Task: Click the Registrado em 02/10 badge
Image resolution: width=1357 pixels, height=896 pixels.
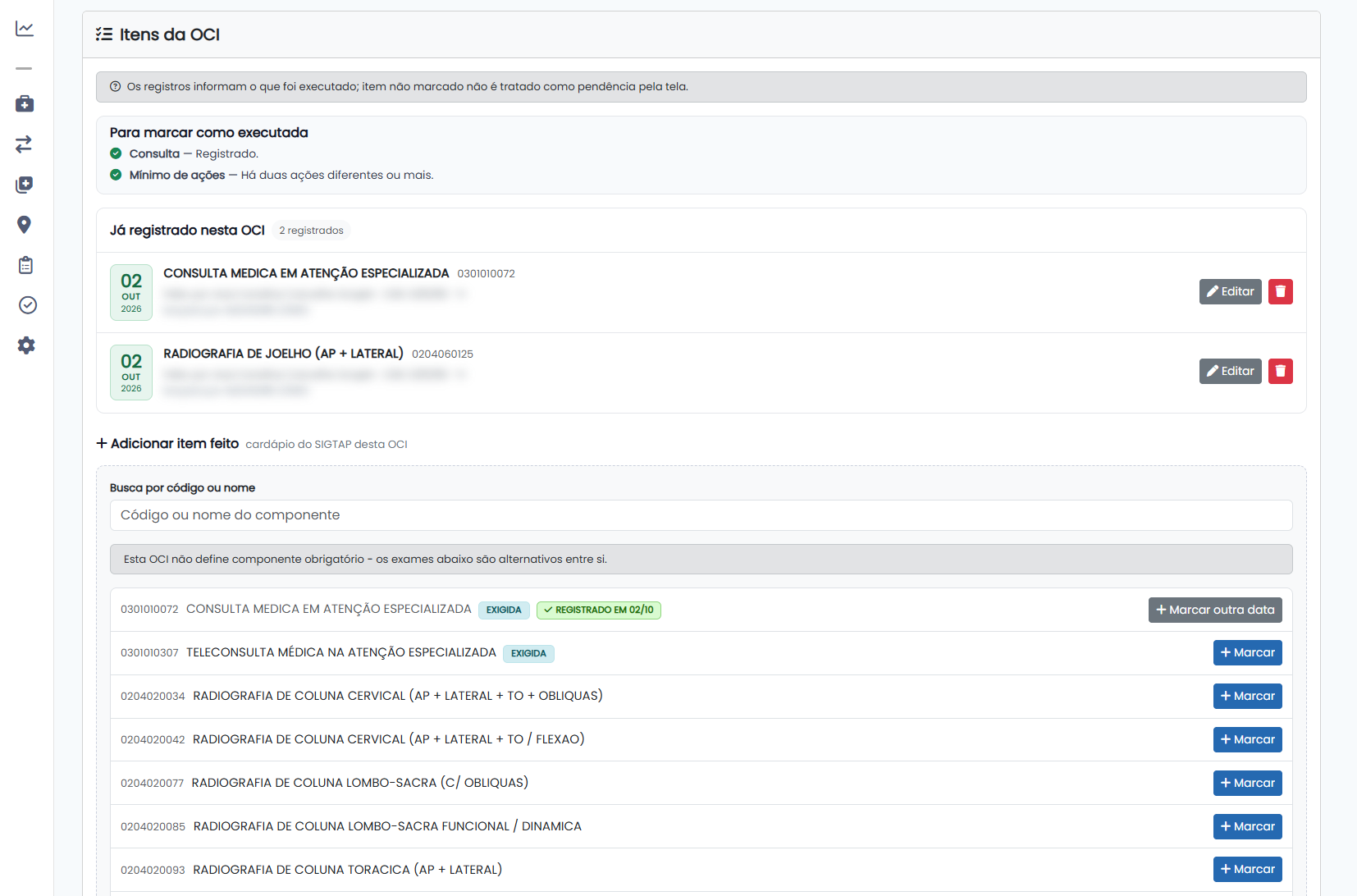Action: click(x=599, y=610)
